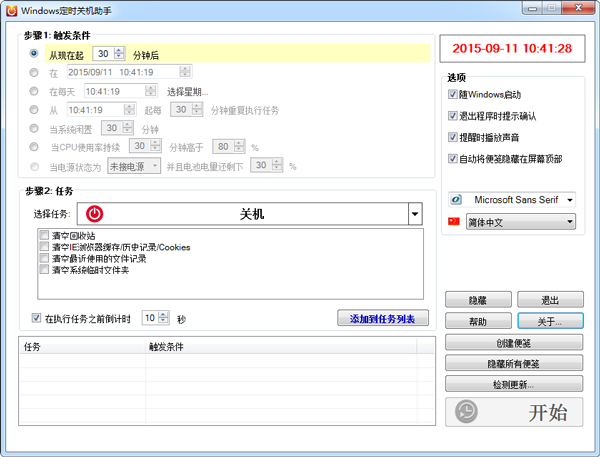Click the 帮助 button
The image size is (600, 457).
click(478, 321)
